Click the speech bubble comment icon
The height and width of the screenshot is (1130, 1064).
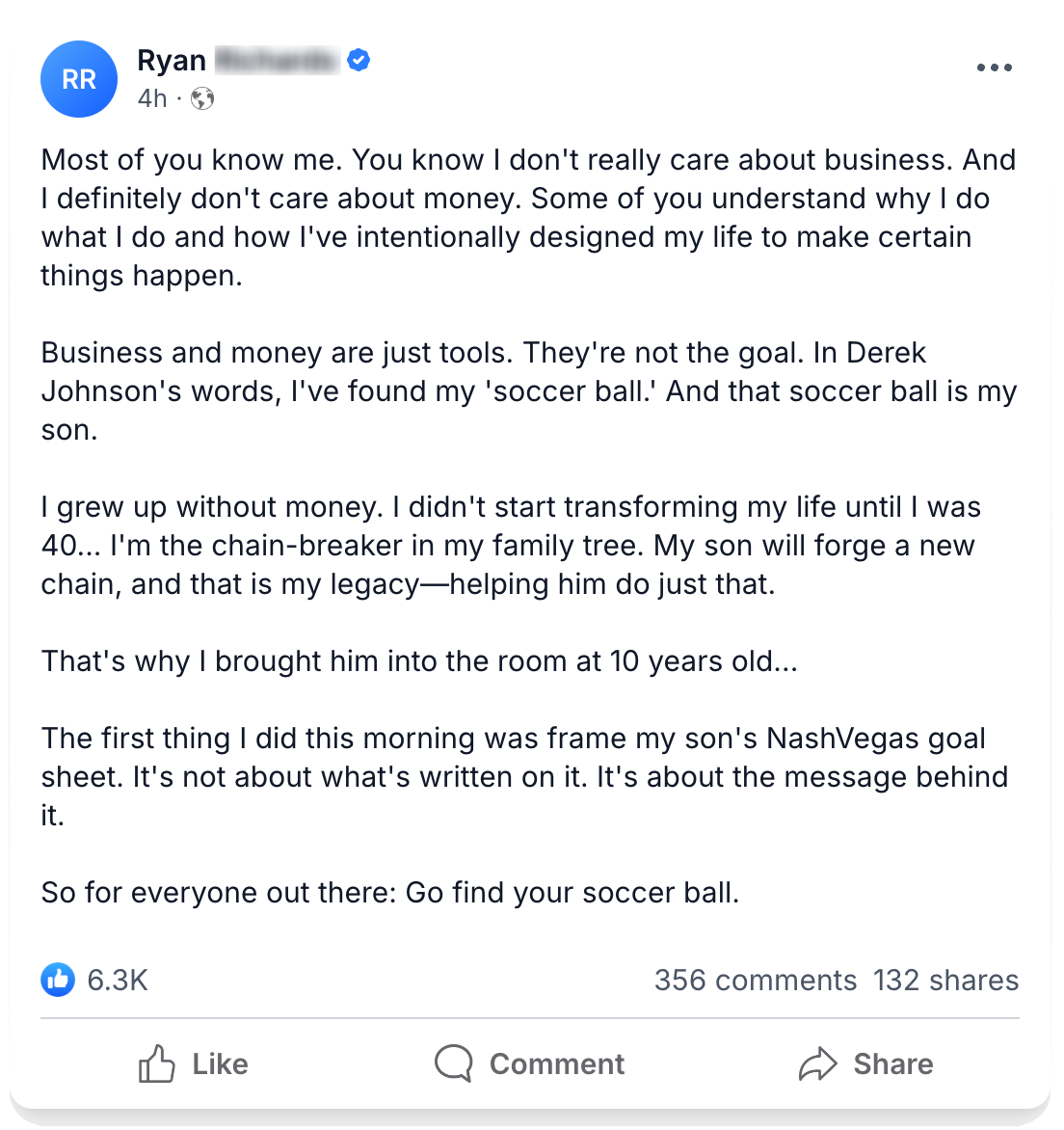point(454,1063)
